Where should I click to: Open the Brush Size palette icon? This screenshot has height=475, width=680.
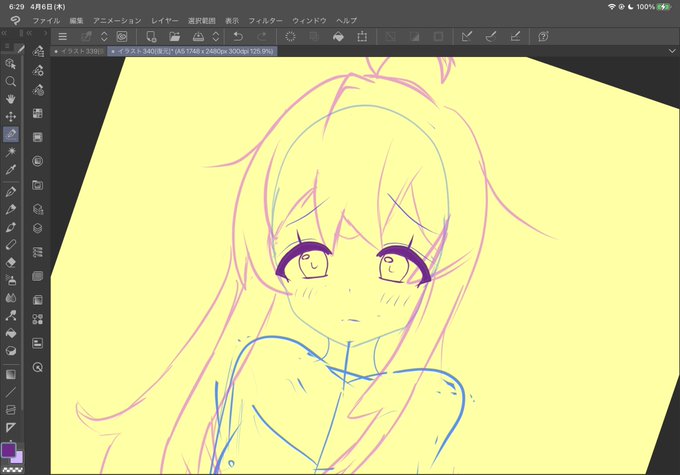pos(38,90)
